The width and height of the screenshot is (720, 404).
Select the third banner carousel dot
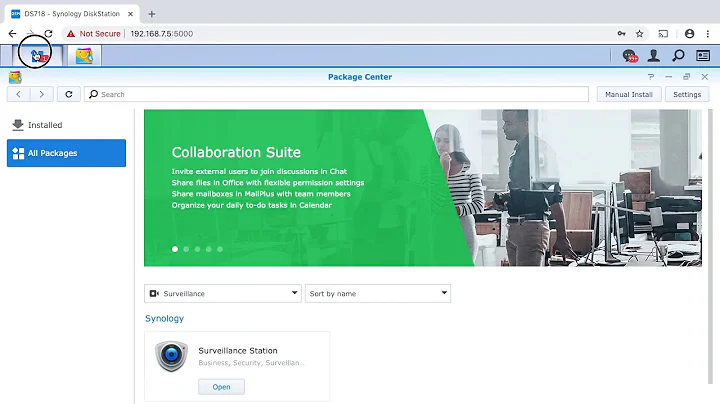(197, 249)
